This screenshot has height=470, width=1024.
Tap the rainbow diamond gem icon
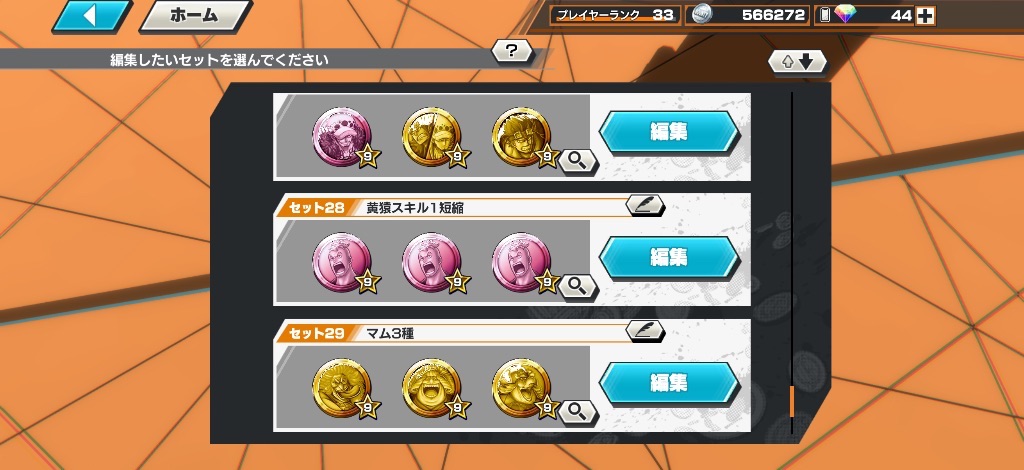844,15
